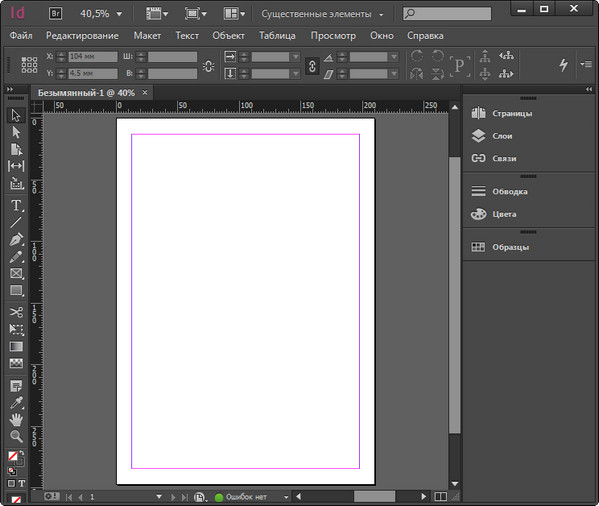
Task: Open Adobe Bridge with Br icon
Action: [x=55, y=14]
